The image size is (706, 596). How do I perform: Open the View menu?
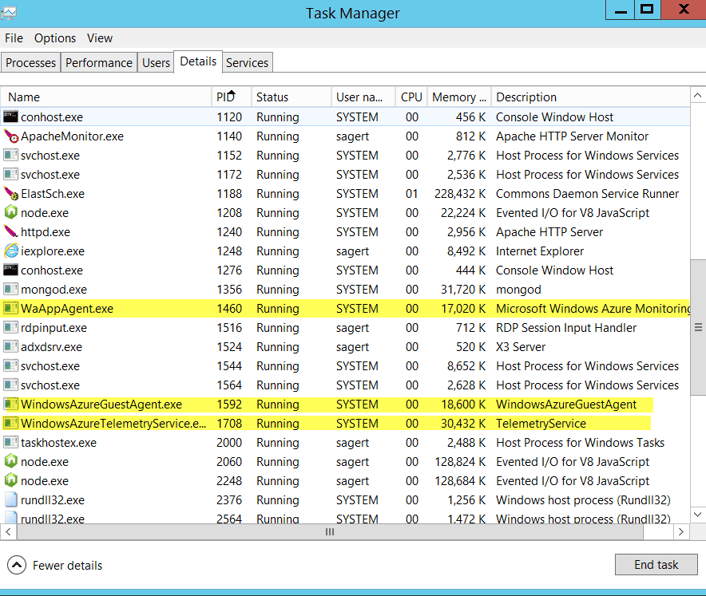100,38
